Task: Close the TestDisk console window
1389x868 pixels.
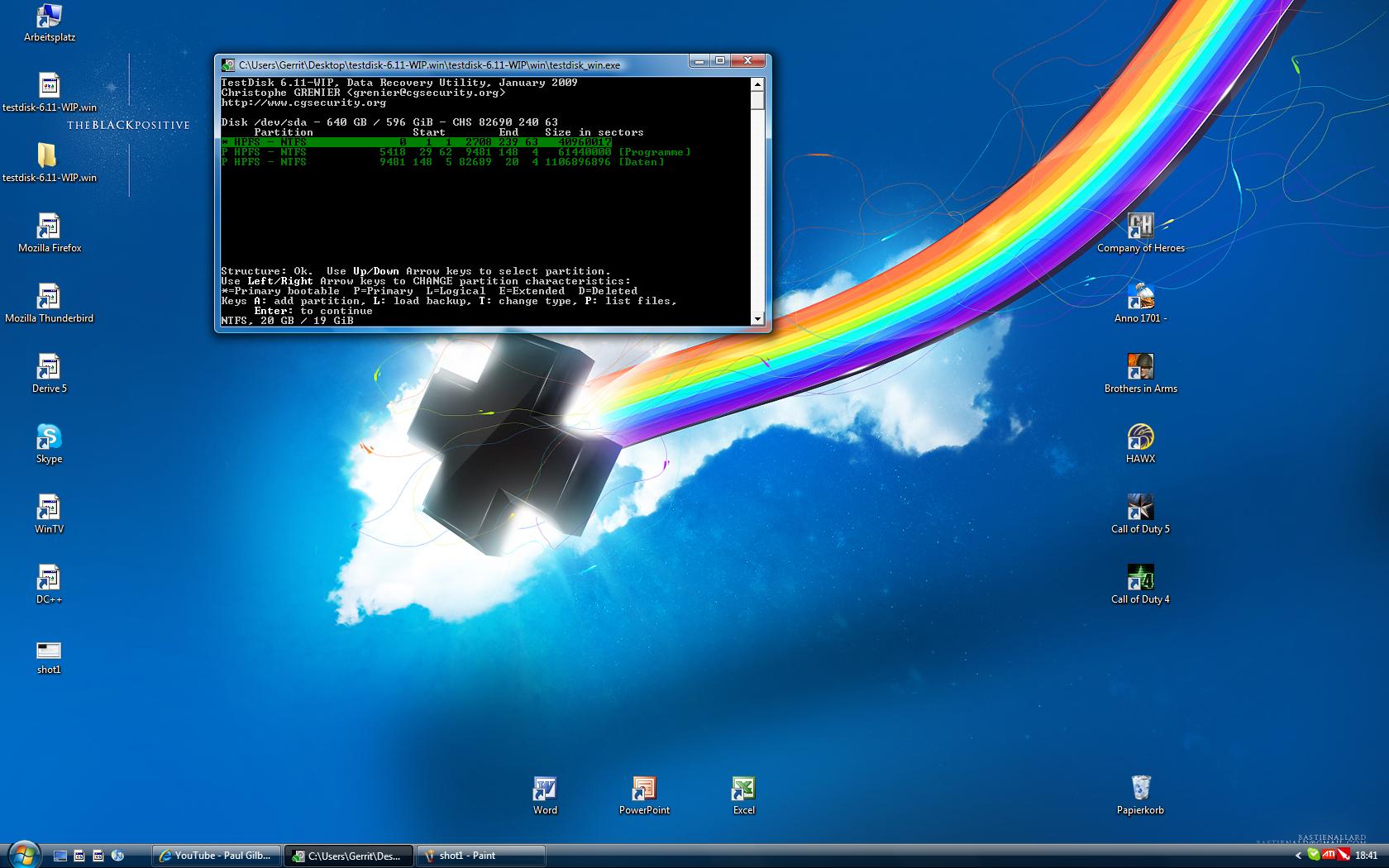Action: (x=748, y=61)
